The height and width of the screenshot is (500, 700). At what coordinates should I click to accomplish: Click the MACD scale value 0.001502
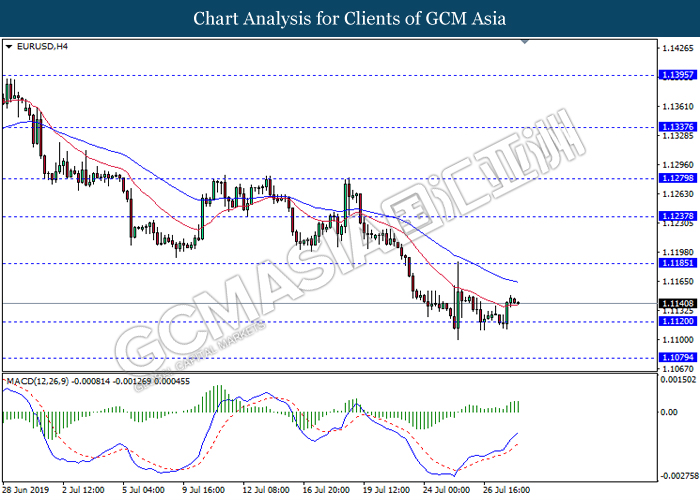(x=679, y=379)
